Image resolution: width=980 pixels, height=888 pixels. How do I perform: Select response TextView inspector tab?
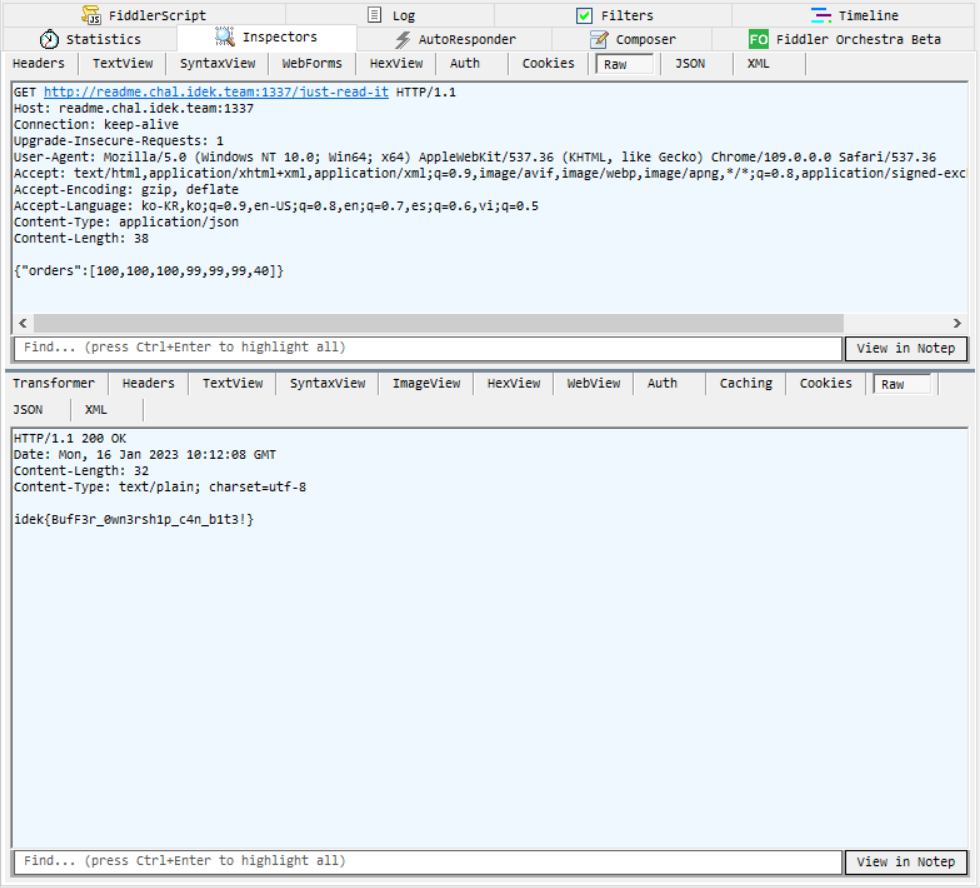pyautogui.click(x=232, y=384)
